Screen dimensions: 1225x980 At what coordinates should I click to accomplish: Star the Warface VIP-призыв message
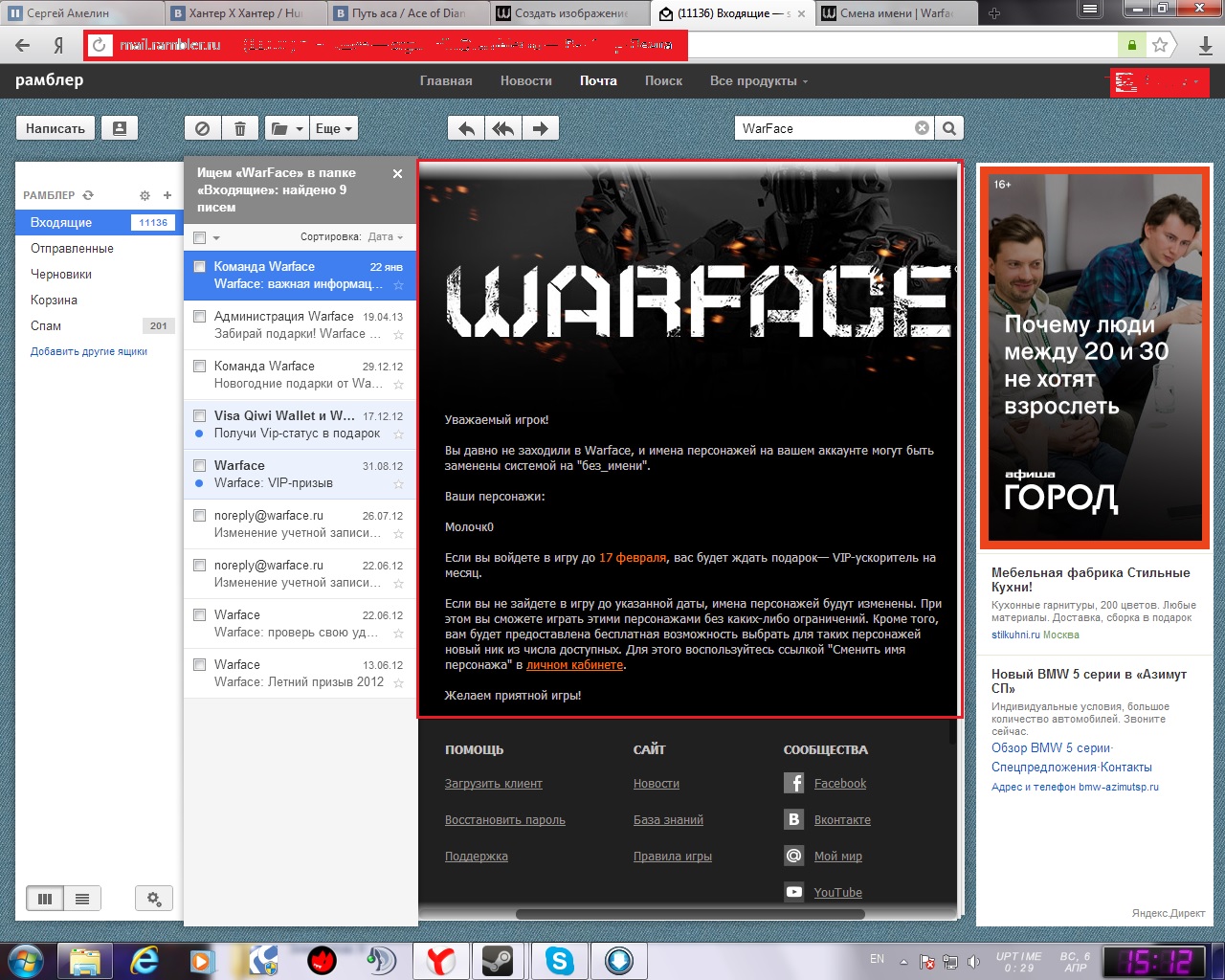[398, 484]
